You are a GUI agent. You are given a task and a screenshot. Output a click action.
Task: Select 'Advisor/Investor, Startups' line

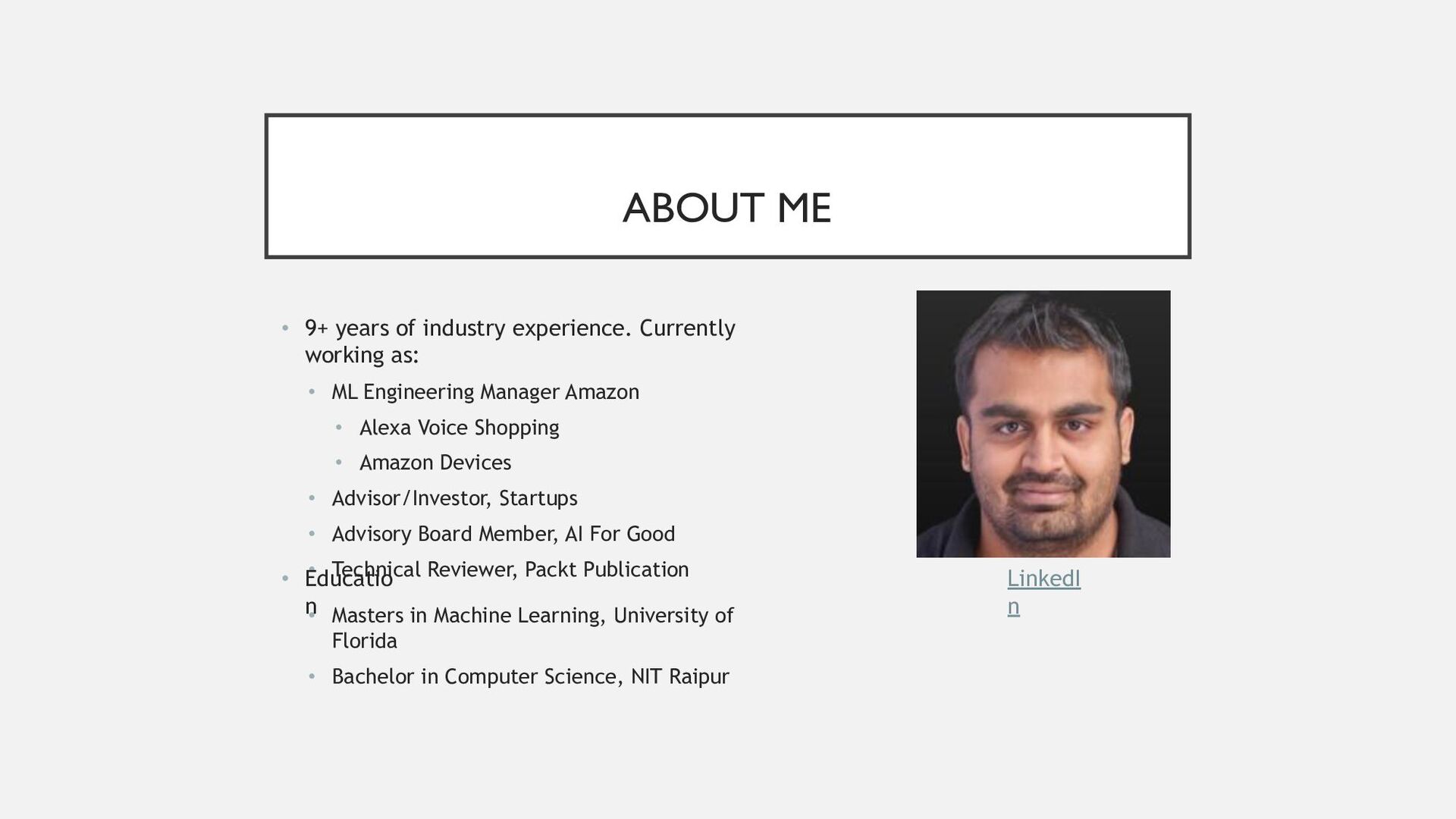coord(454,498)
